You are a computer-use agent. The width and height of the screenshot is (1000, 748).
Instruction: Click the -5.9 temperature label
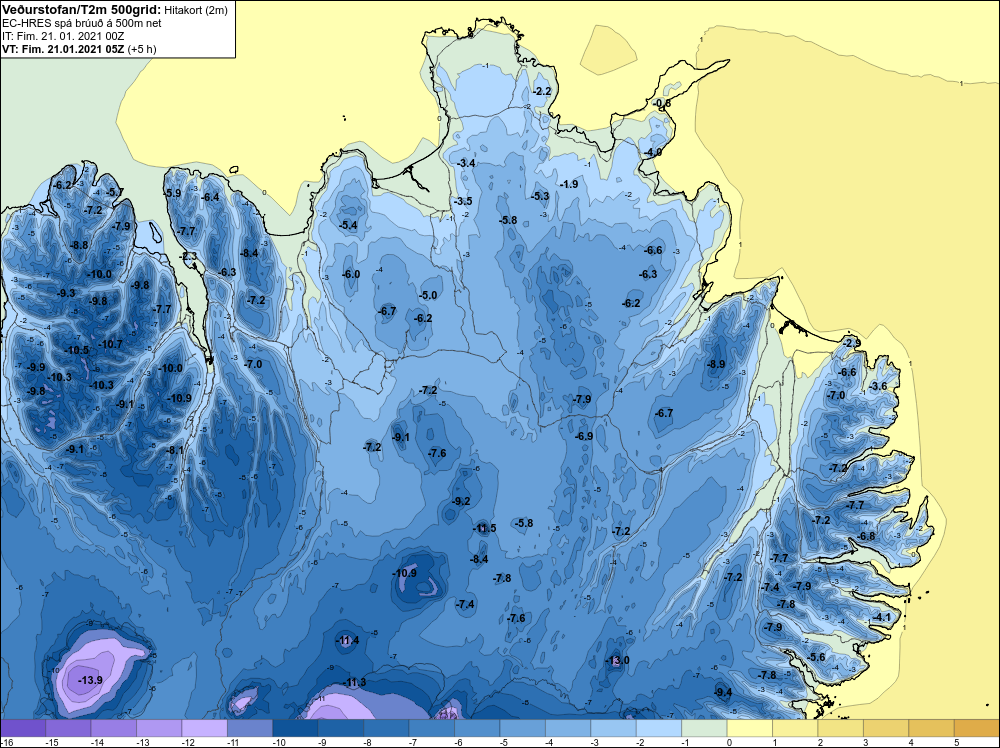[x=172, y=193]
